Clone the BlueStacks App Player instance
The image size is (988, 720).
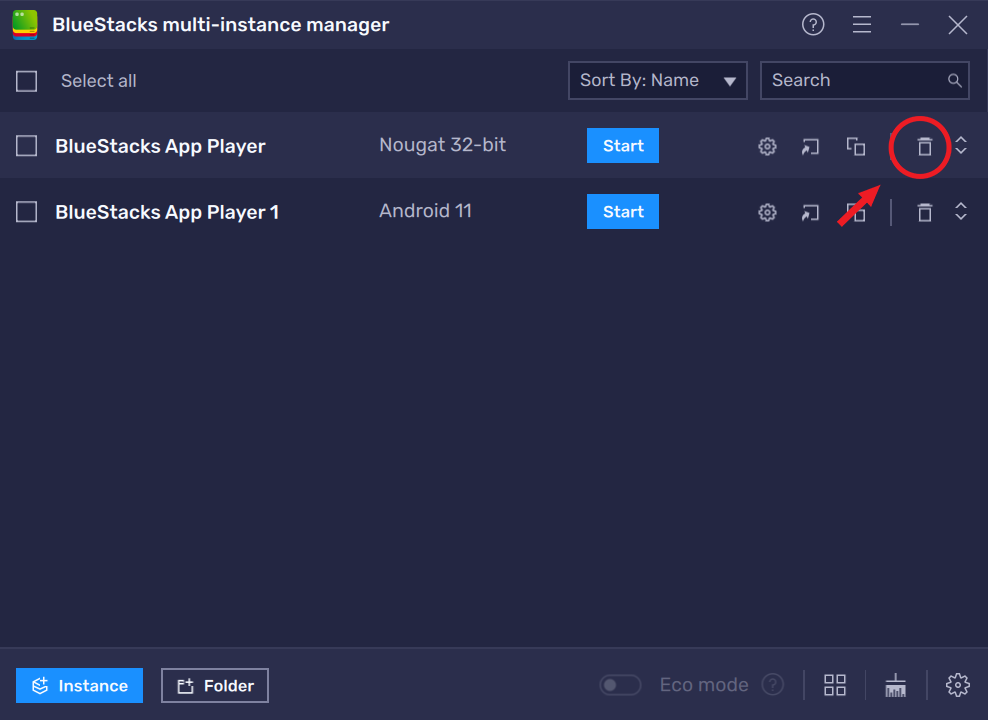click(855, 146)
